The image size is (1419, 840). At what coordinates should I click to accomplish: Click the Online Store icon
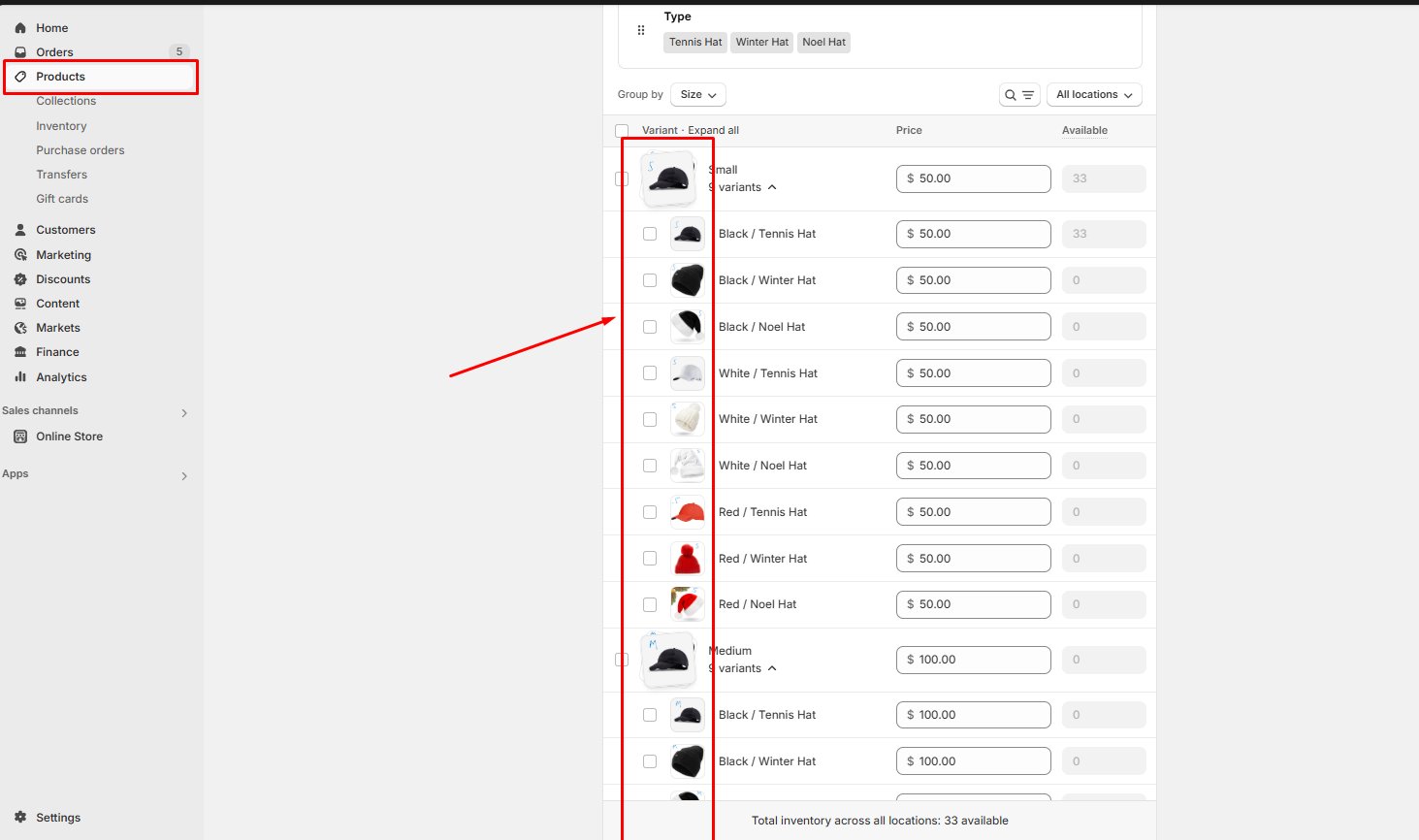click(x=20, y=436)
